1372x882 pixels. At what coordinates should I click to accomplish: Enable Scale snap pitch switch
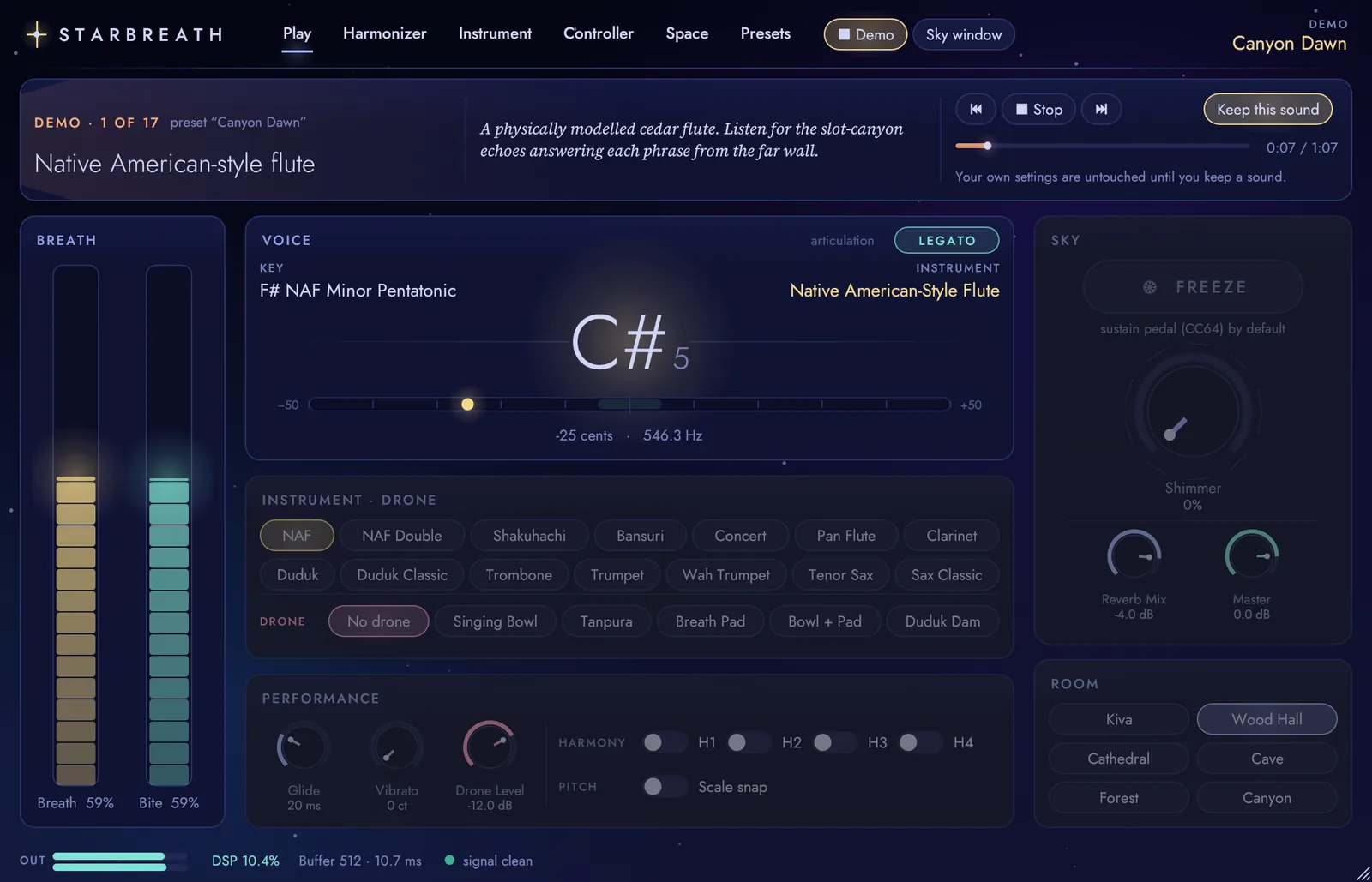[x=664, y=787]
